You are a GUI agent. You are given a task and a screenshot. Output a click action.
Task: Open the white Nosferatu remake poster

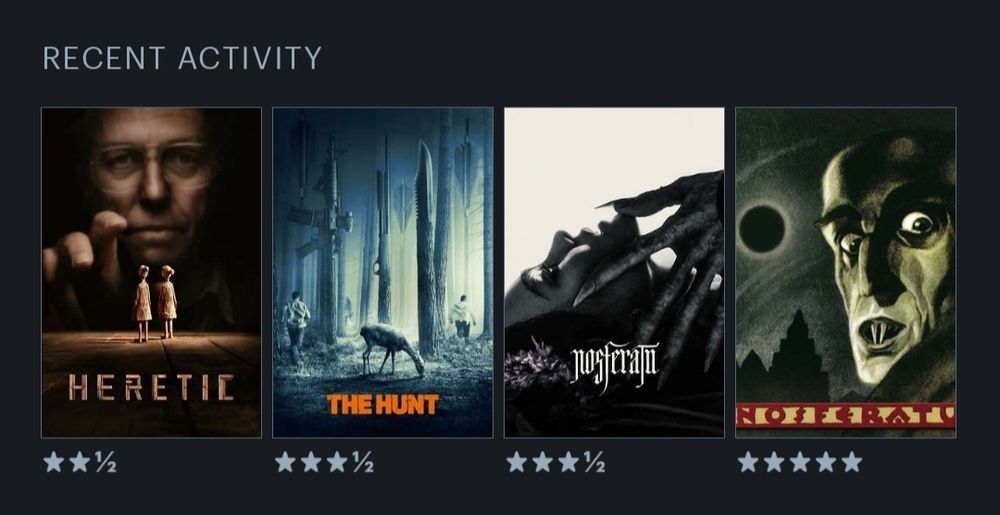pos(614,272)
